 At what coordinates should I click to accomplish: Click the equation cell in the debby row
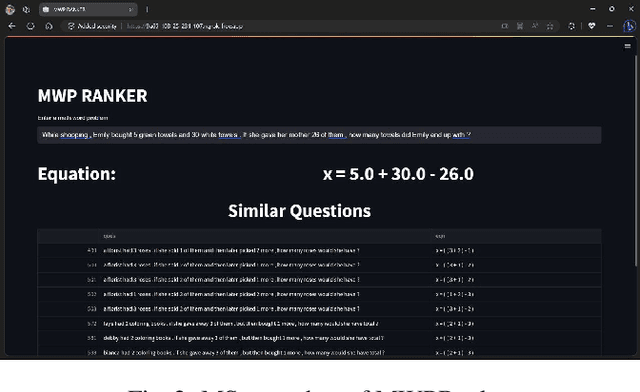click(516, 338)
